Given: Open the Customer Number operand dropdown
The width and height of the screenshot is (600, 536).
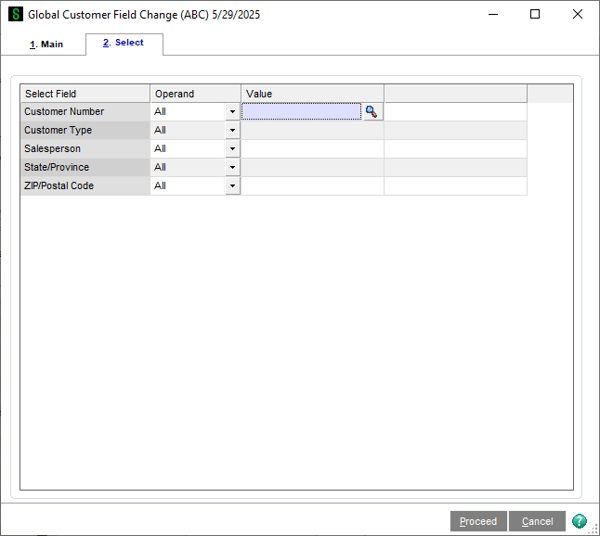Looking at the screenshot, I should [x=232, y=112].
